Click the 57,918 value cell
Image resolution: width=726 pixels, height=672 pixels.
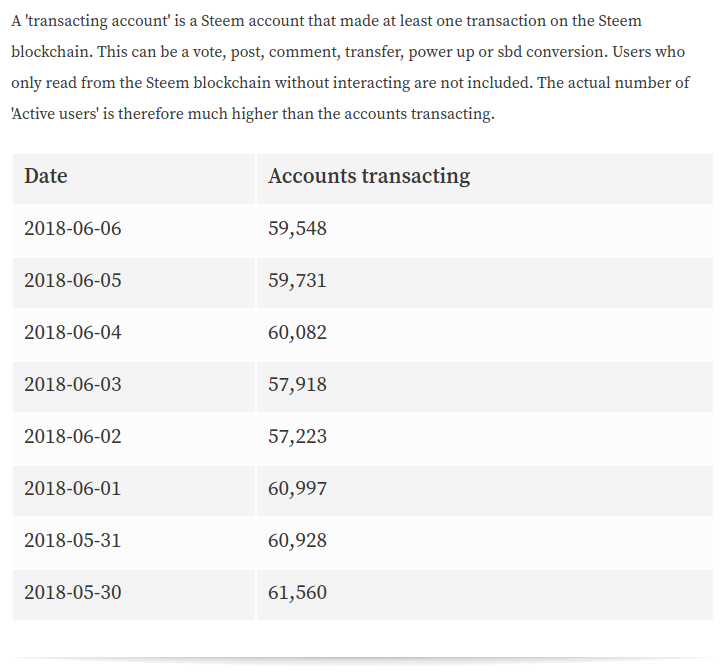485,387
